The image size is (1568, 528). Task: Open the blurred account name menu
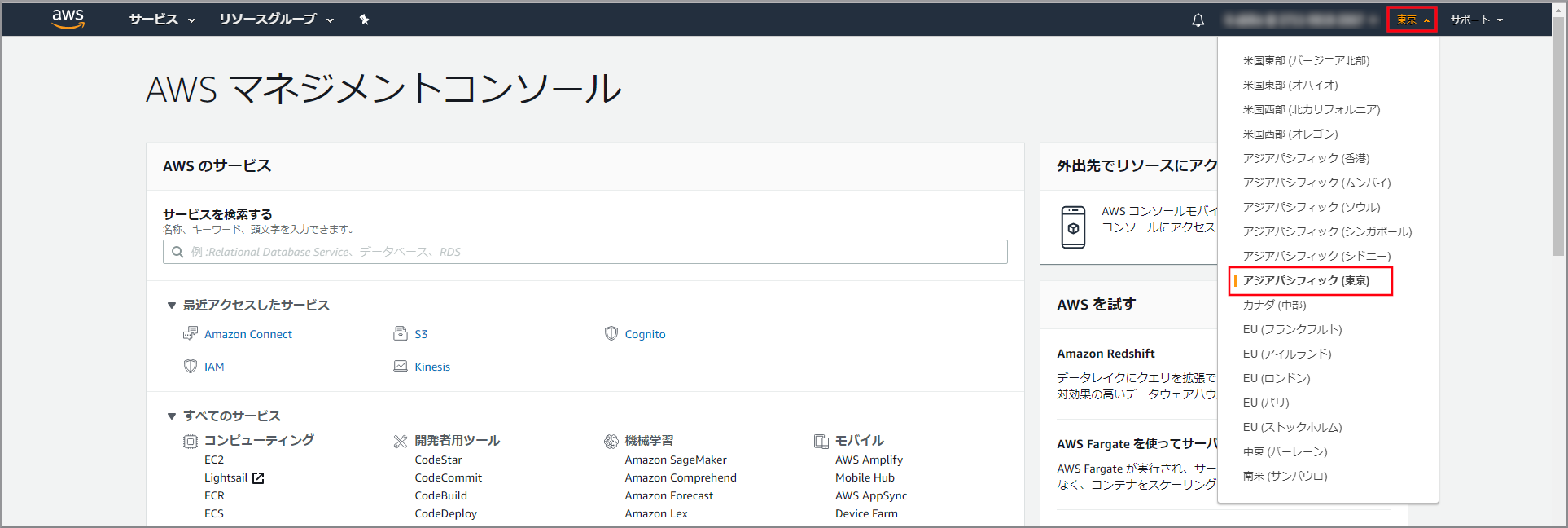[1301, 20]
